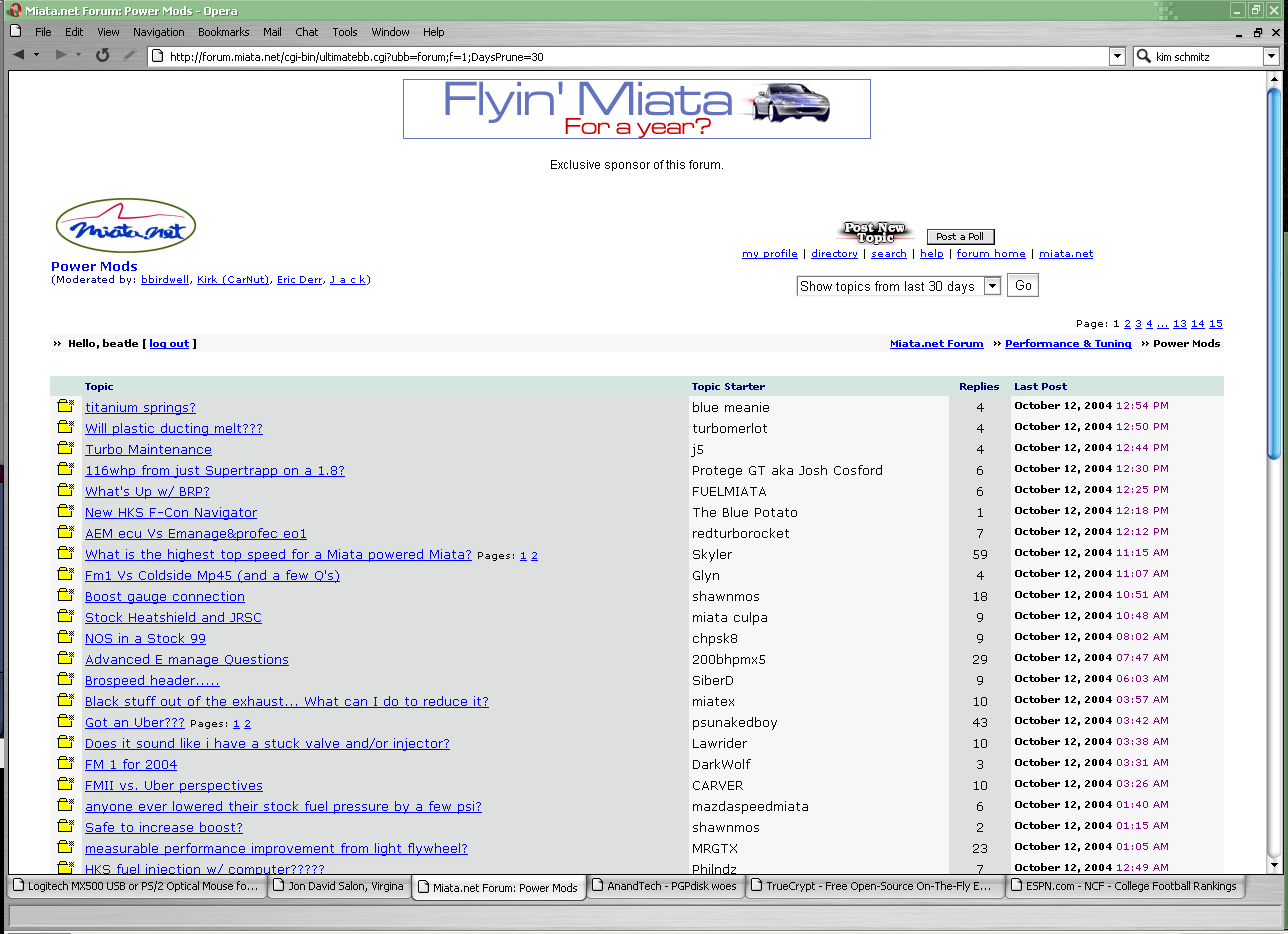
Task: Open 'Show topics from last 30 days' dropdown
Action: coord(899,286)
